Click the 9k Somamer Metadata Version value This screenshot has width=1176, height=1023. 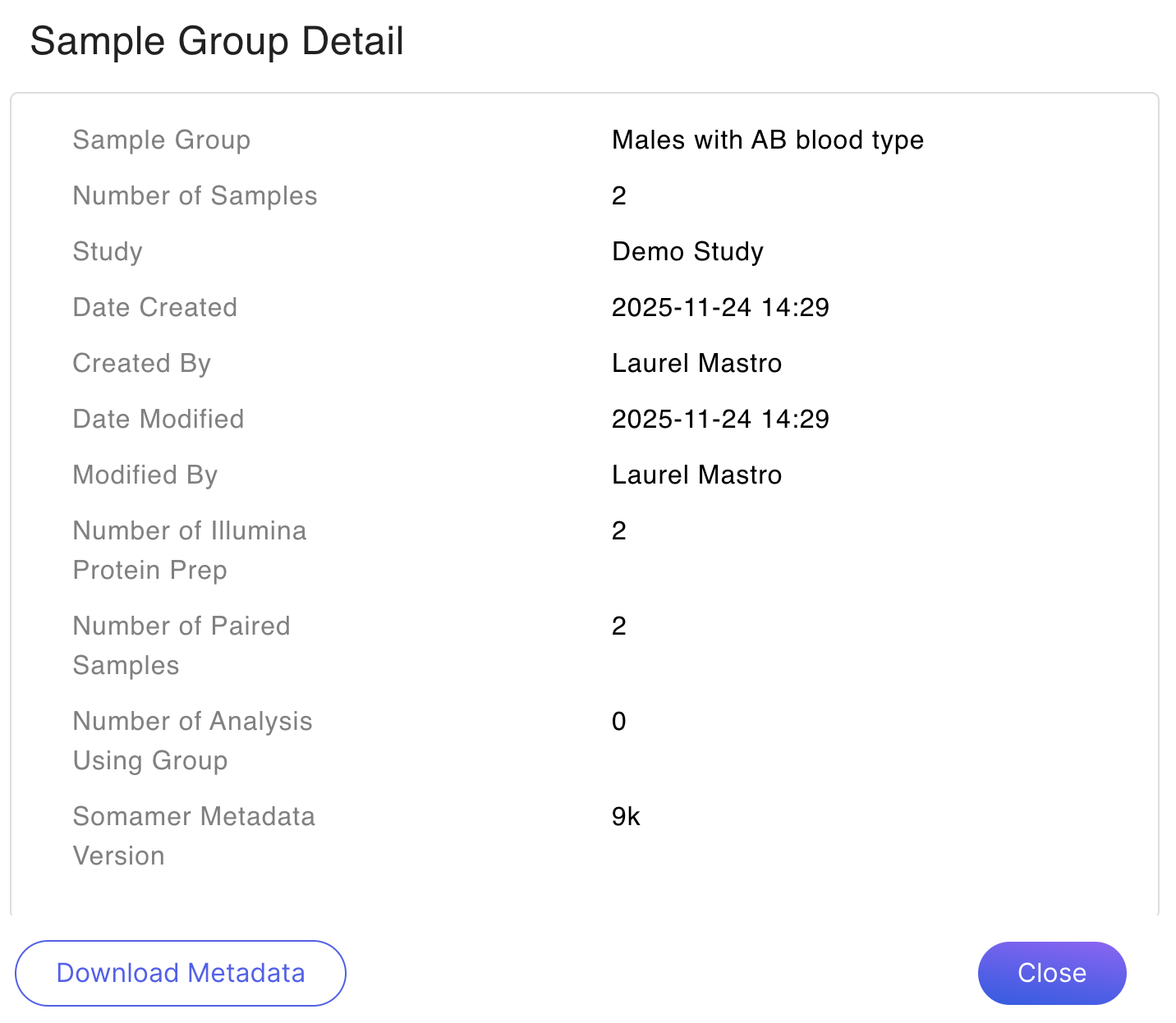tap(626, 816)
